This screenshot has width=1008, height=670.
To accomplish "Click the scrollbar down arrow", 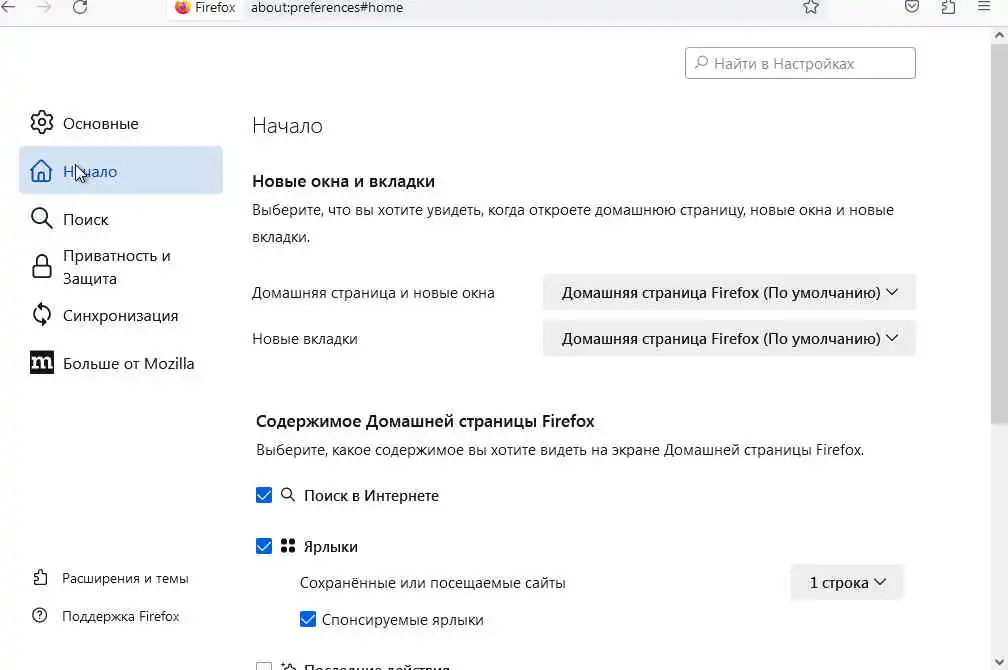I will click(999, 662).
